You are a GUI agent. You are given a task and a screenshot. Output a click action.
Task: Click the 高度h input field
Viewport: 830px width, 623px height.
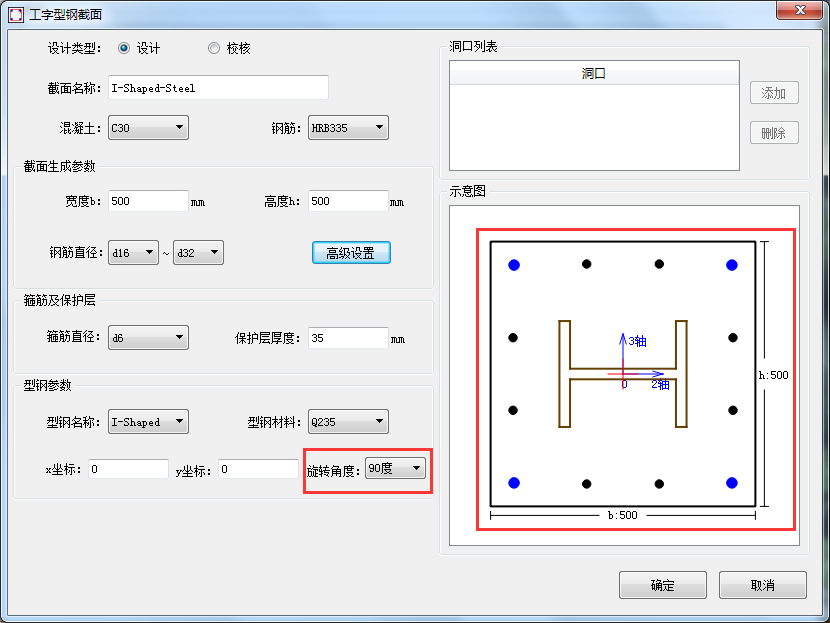point(347,201)
